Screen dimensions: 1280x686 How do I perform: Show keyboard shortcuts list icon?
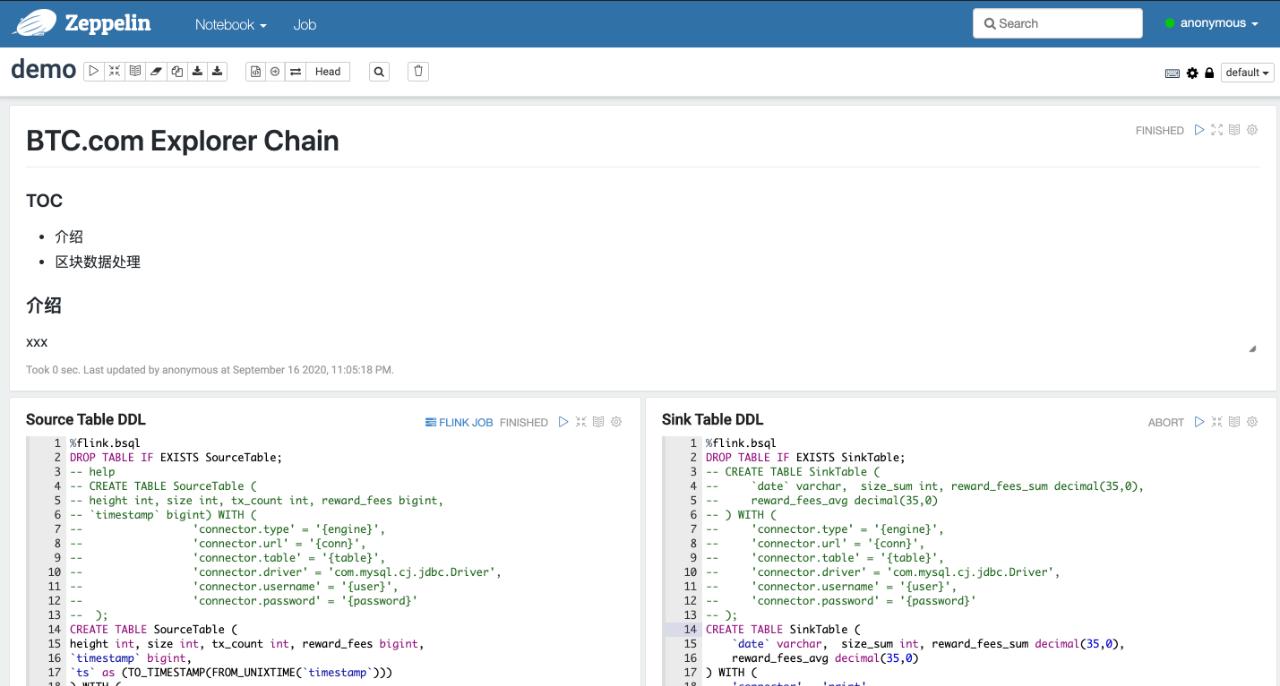pyautogui.click(x=1173, y=73)
